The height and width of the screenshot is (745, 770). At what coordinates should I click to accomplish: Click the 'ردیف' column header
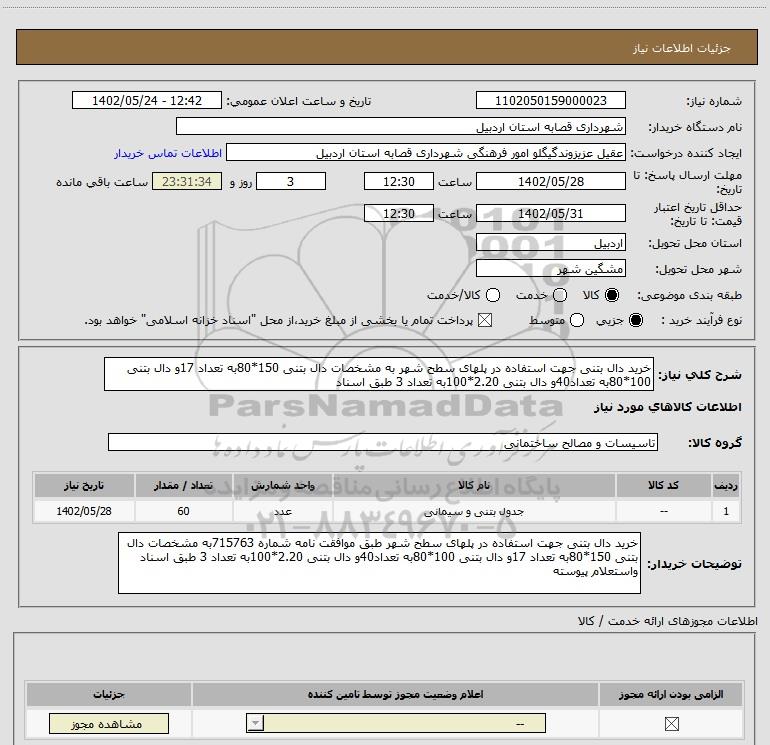(x=726, y=485)
